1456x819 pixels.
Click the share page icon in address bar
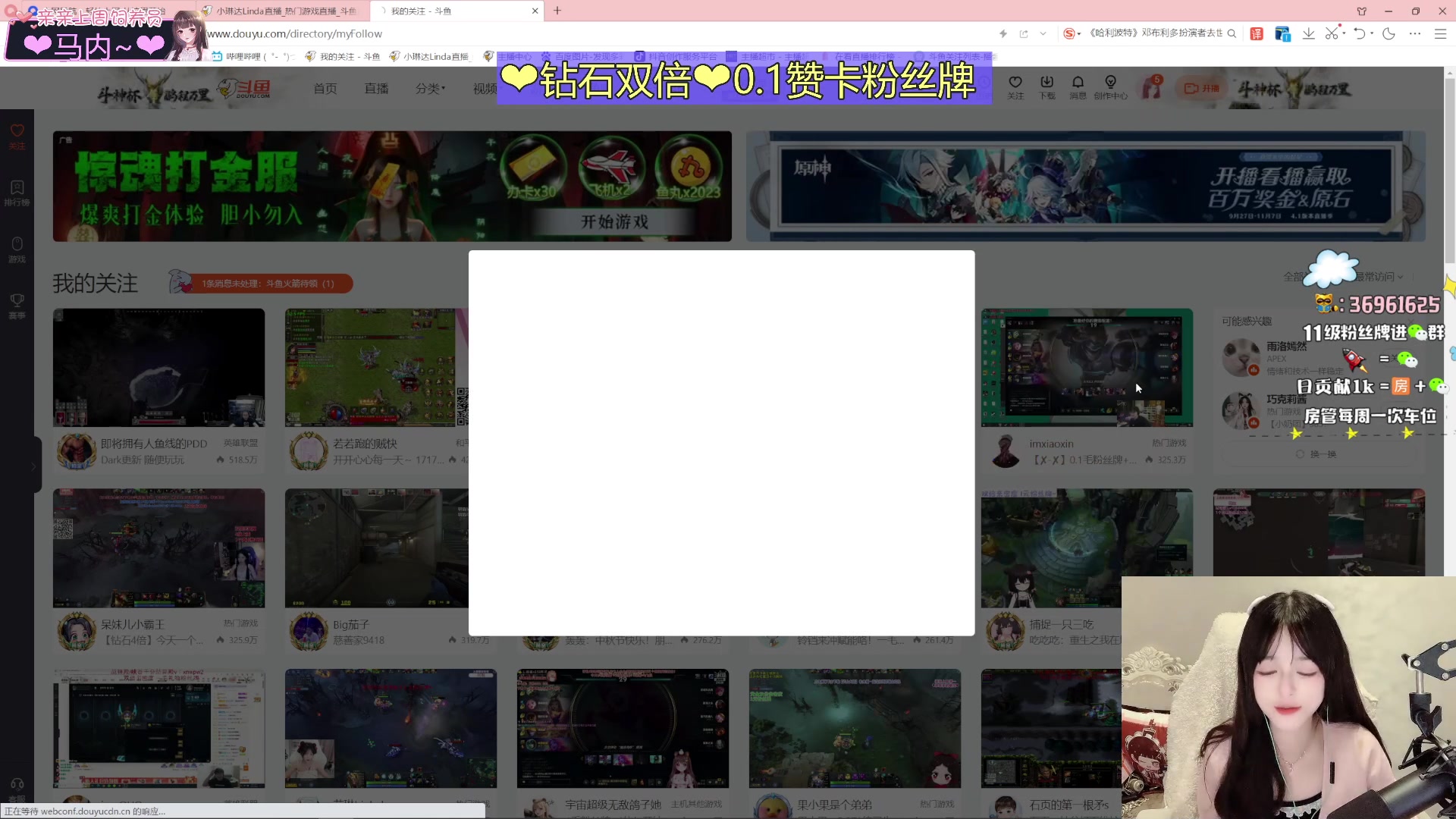1024,33
